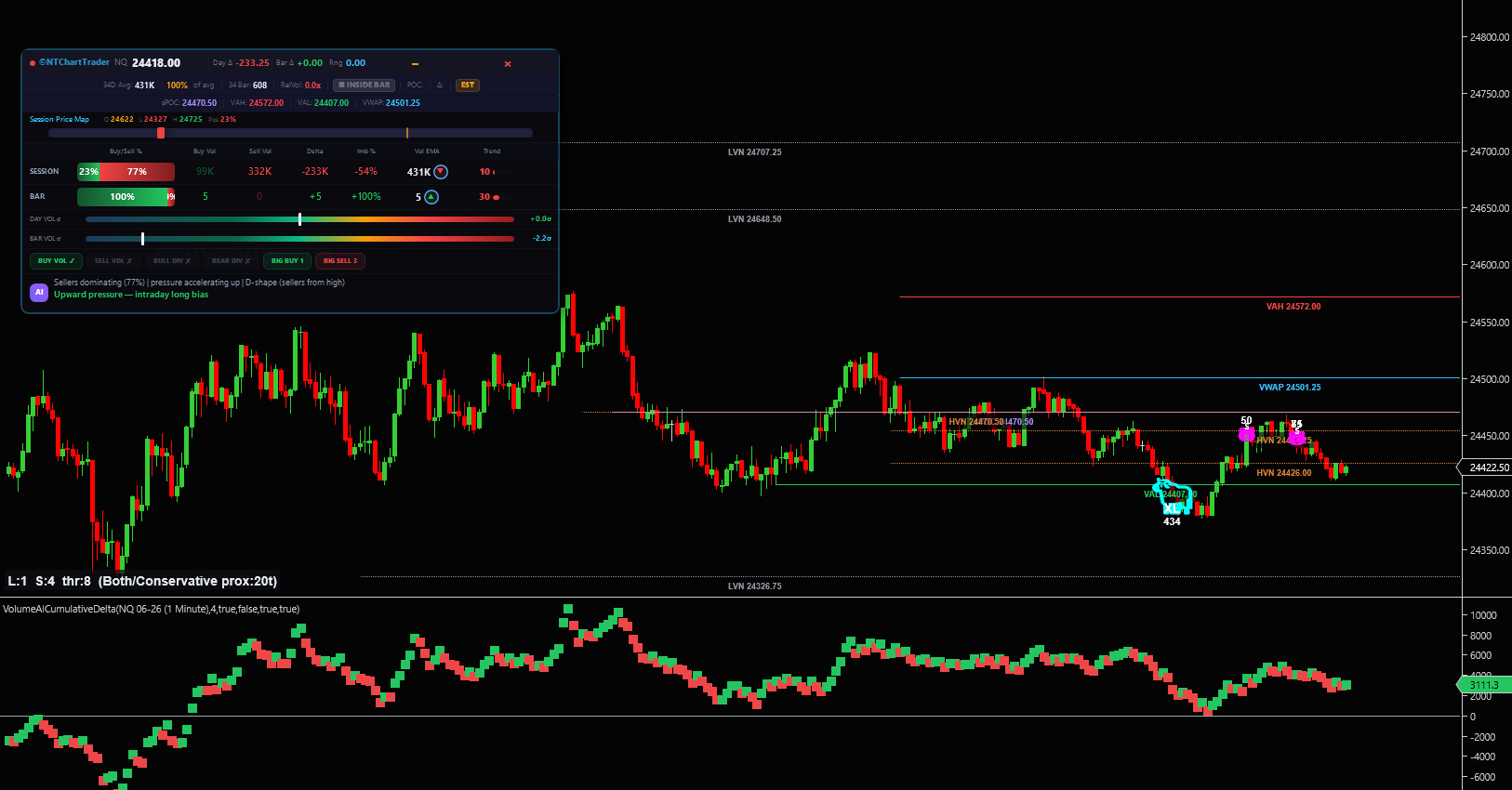Click the current price tag 24422.50 on the axis

point(1489,467)
